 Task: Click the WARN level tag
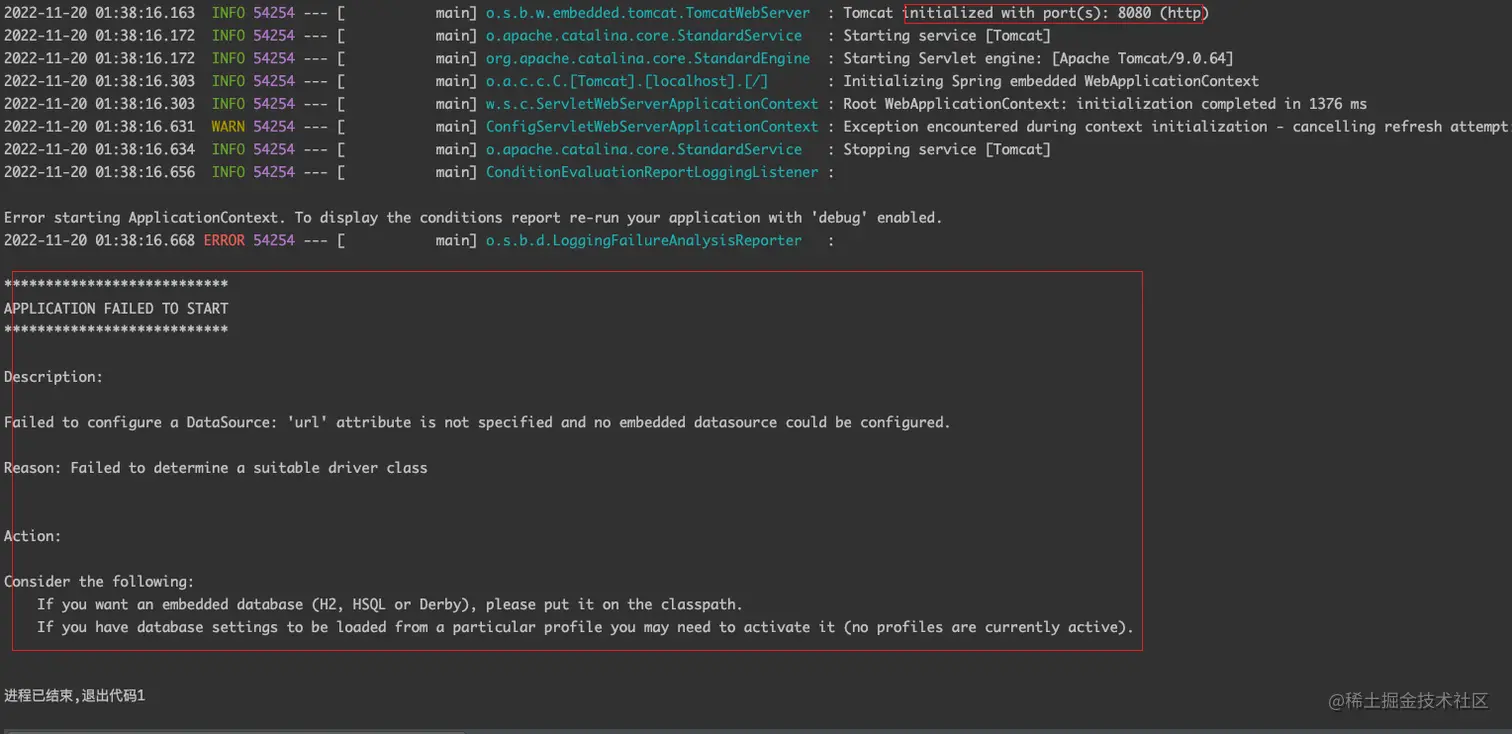point(227,126)
